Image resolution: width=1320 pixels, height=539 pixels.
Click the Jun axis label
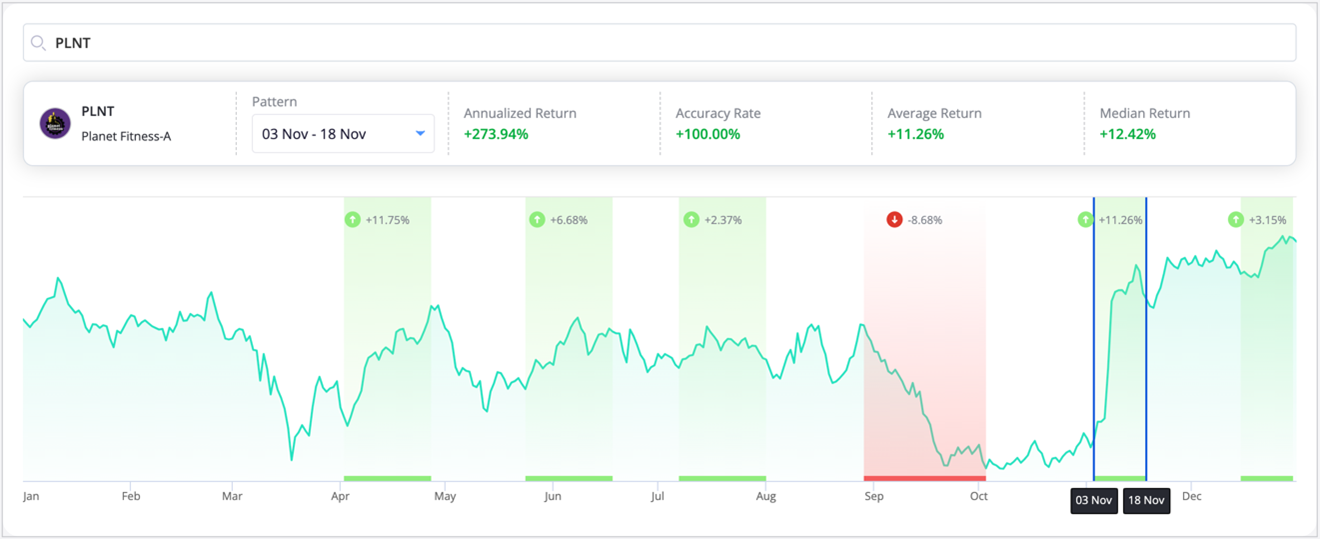(552, 496)
